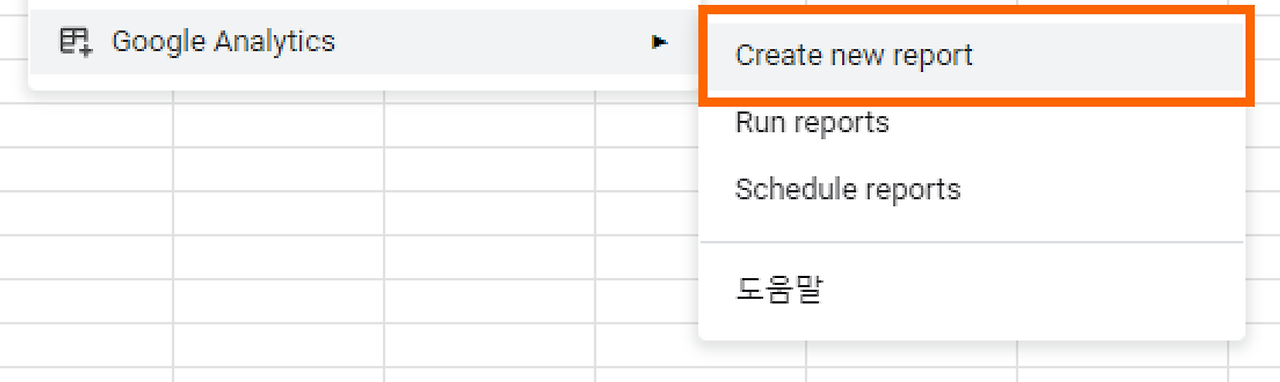The width and height of the screenshot is (1280, 382).
Task: Open the Google Analytics menu entry label
Action: click(x=223, y=42)
